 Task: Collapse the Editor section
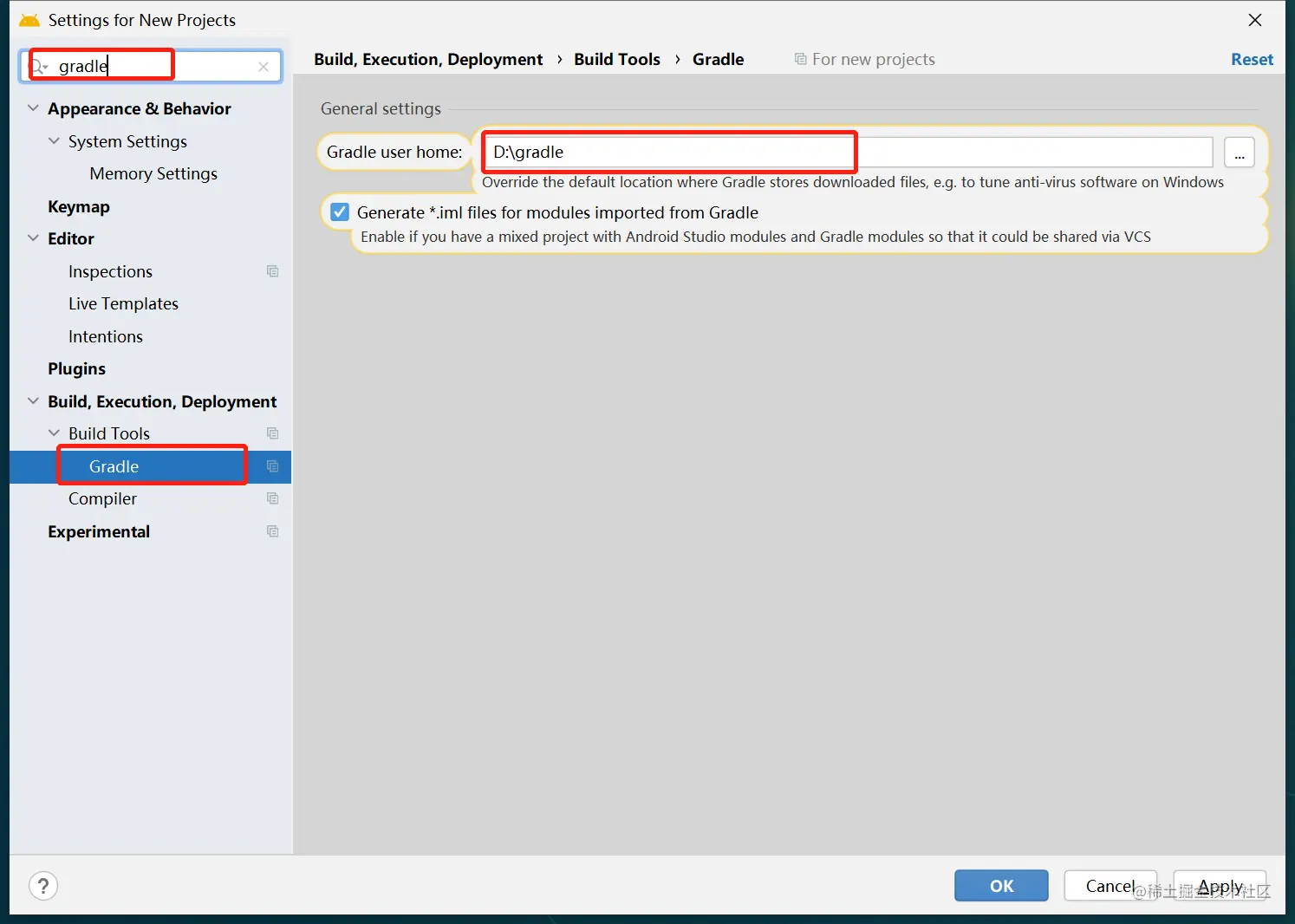click(33, 238)
